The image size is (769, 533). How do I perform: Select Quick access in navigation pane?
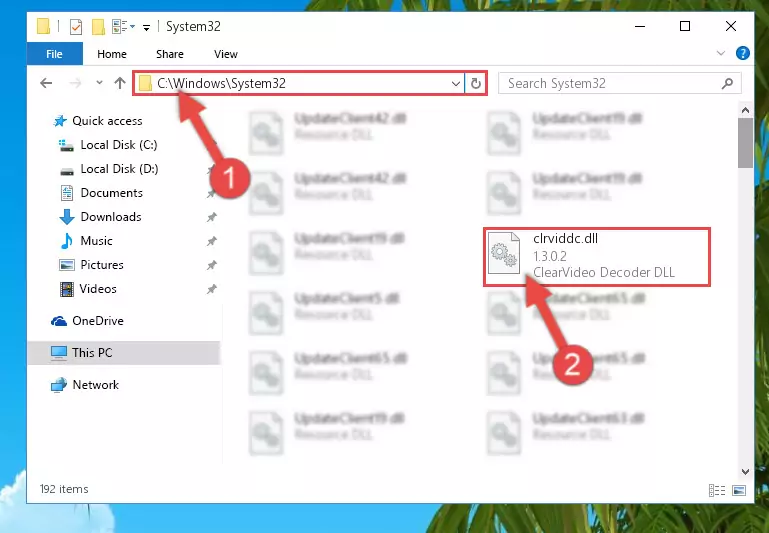[x=107, y=121]
